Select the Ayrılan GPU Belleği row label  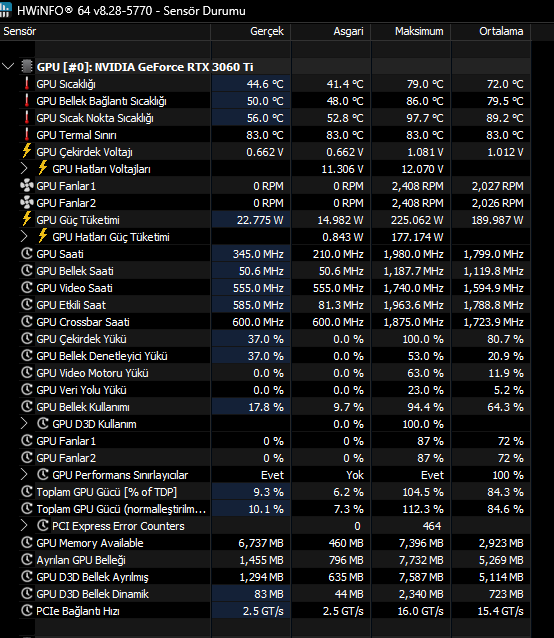[81, 560]
